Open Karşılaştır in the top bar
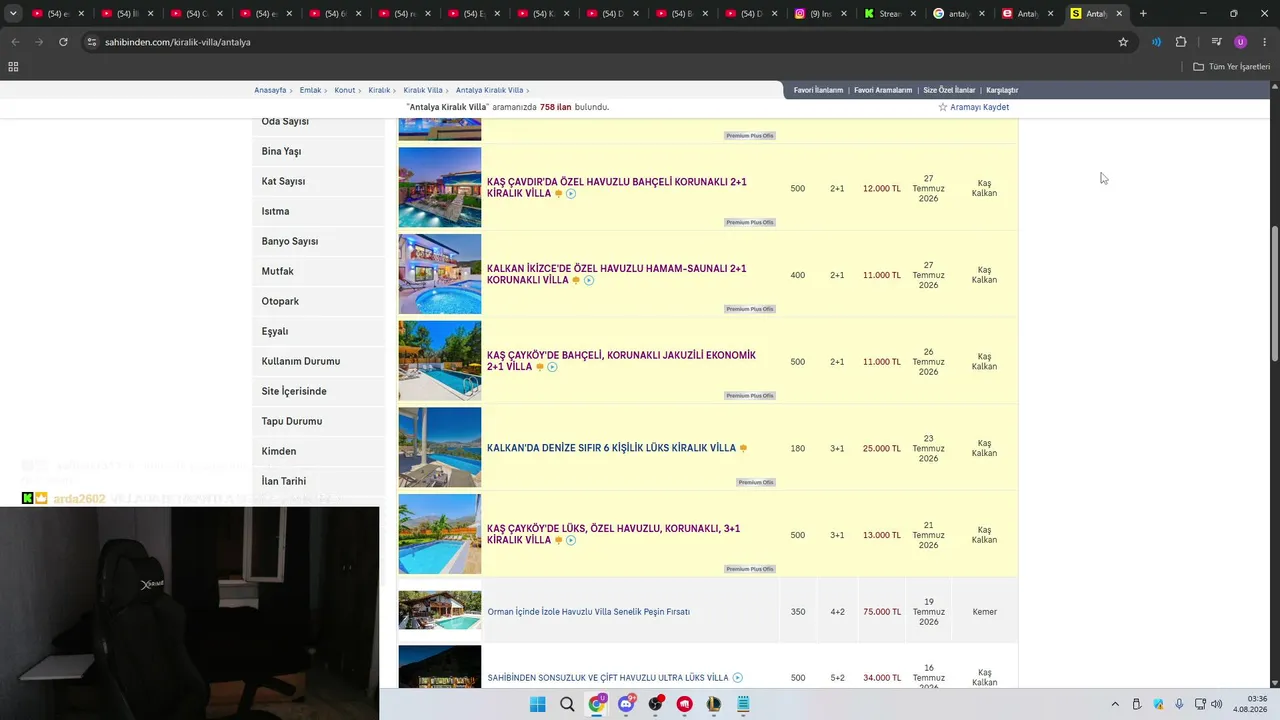 [1002, 90]
